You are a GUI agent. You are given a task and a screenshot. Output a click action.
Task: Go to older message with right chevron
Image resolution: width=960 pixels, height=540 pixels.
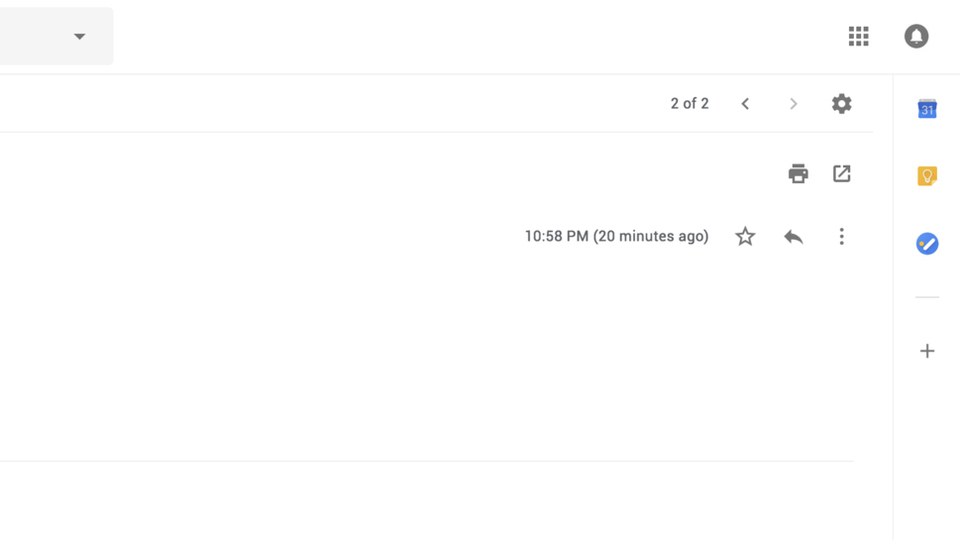coord(793,103)
